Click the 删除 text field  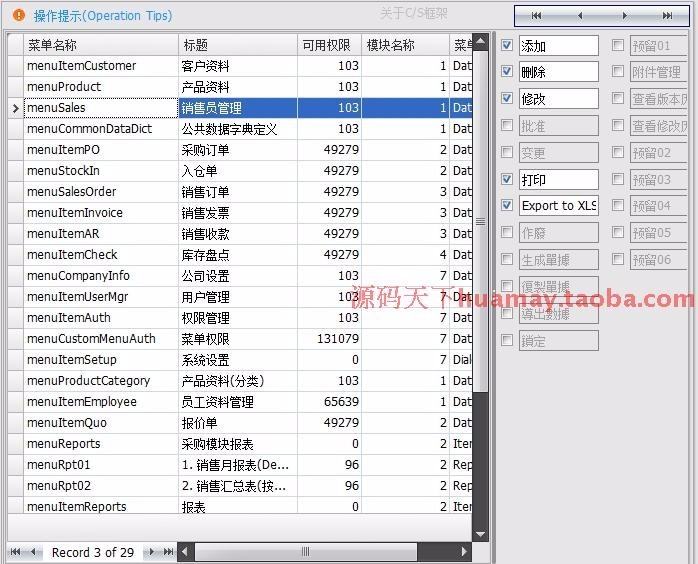coord(559,72)
